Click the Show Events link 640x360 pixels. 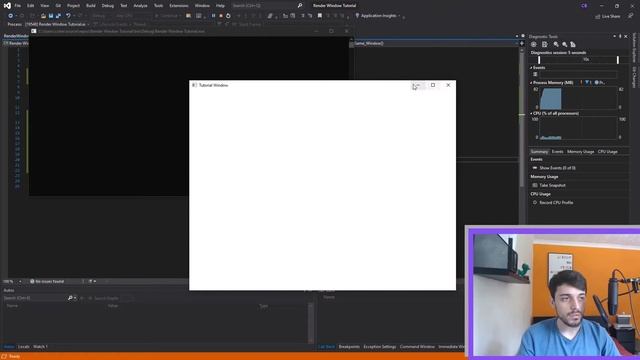[x=557, y=168]
